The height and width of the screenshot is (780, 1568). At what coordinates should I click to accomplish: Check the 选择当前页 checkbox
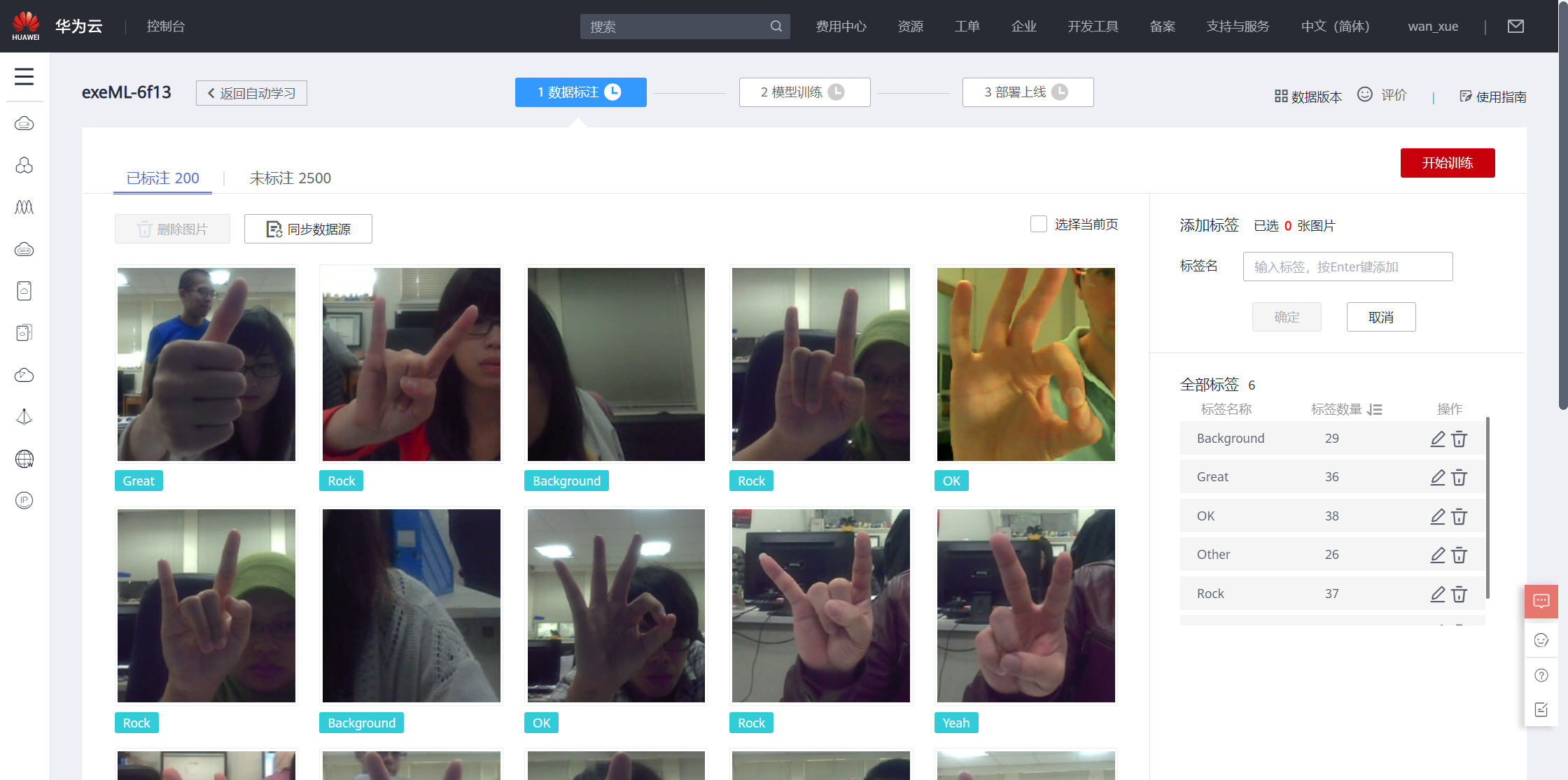[1039, 224]
